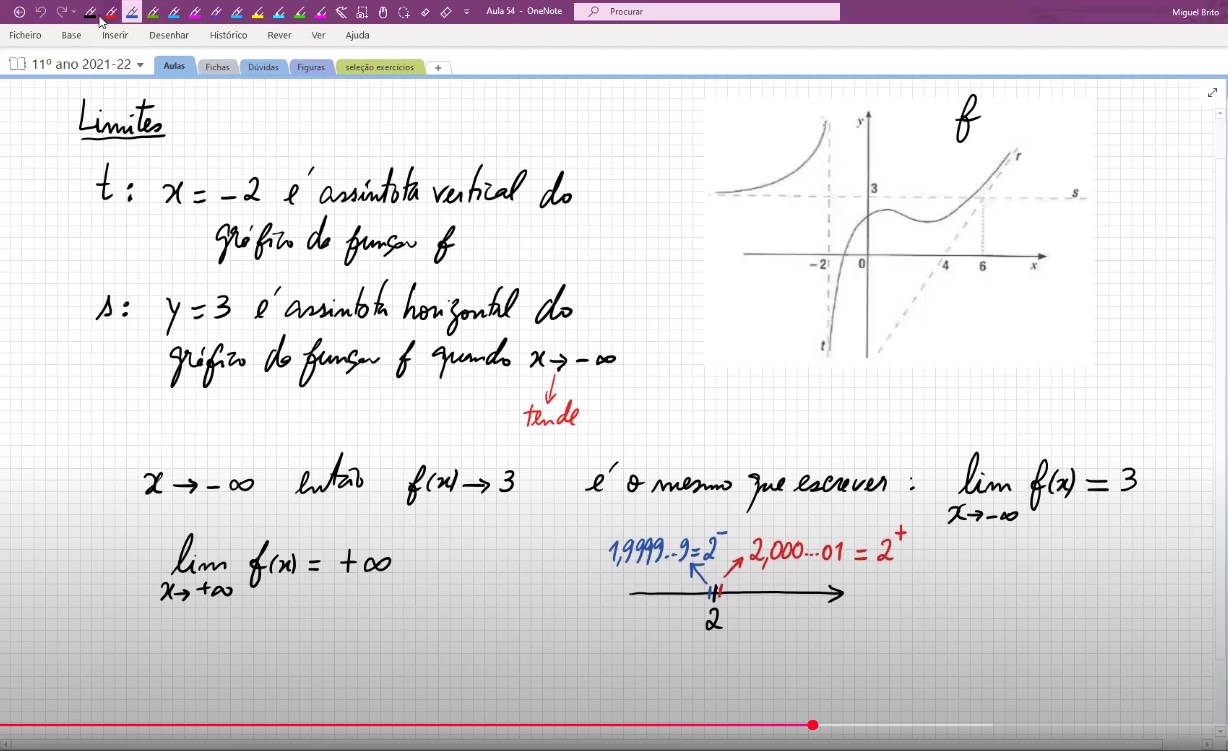Switch to the Aulas section tab

click(x=175, y=66)
